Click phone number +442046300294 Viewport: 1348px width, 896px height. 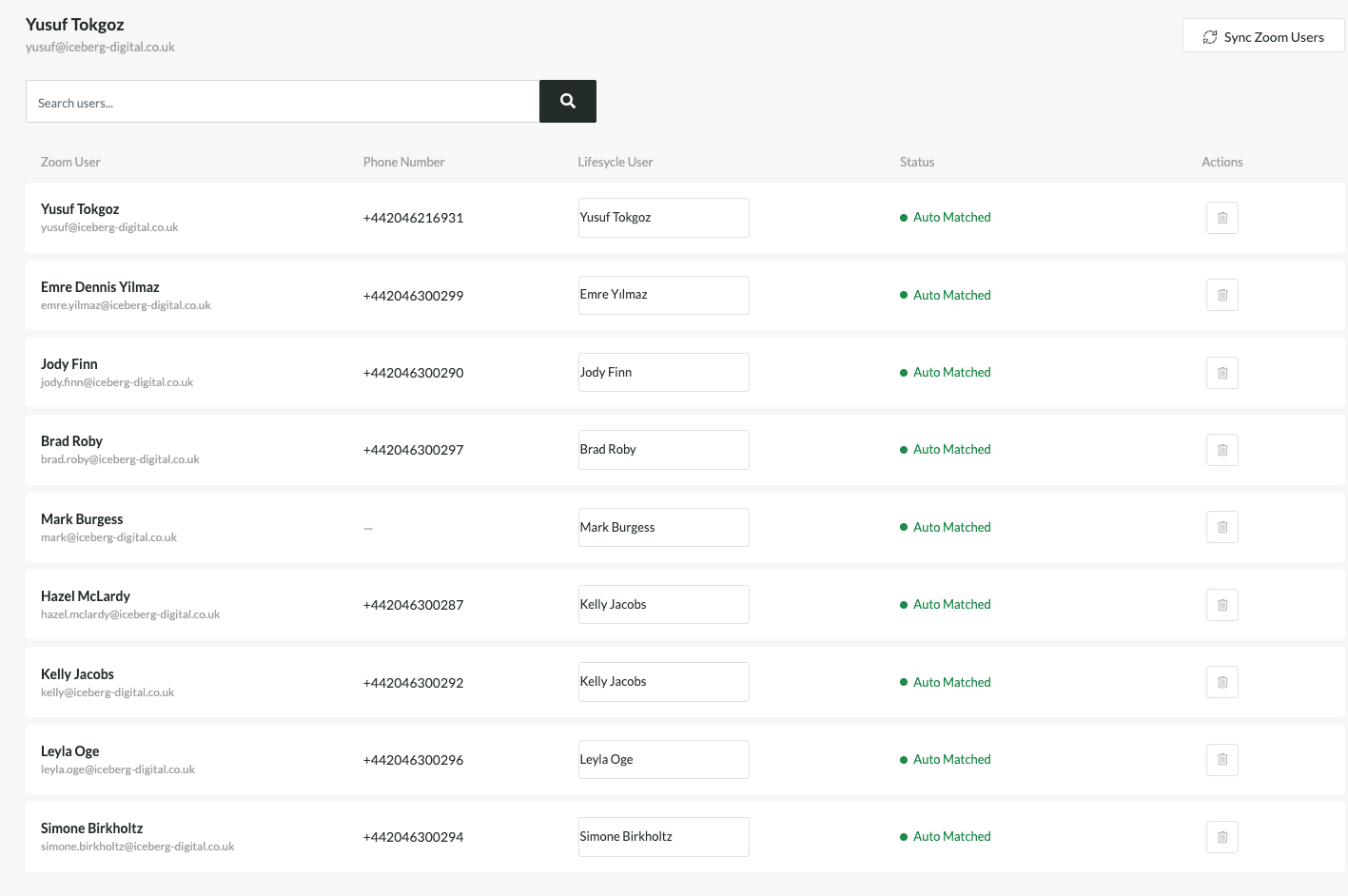[413, 837]
